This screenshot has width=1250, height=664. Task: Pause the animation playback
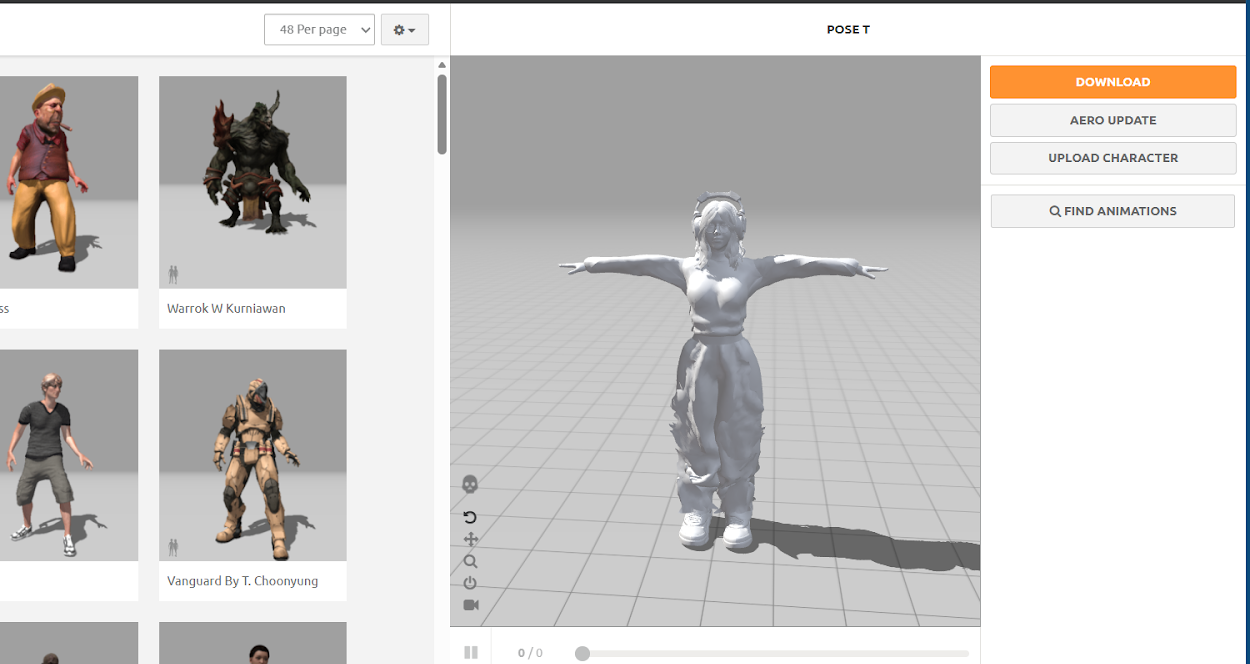point(471,653)
